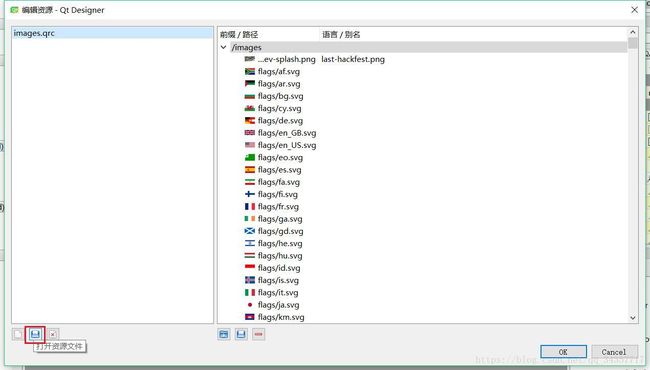Select flags/ja.svg
The image size is (650, 370).
[278, 305]
